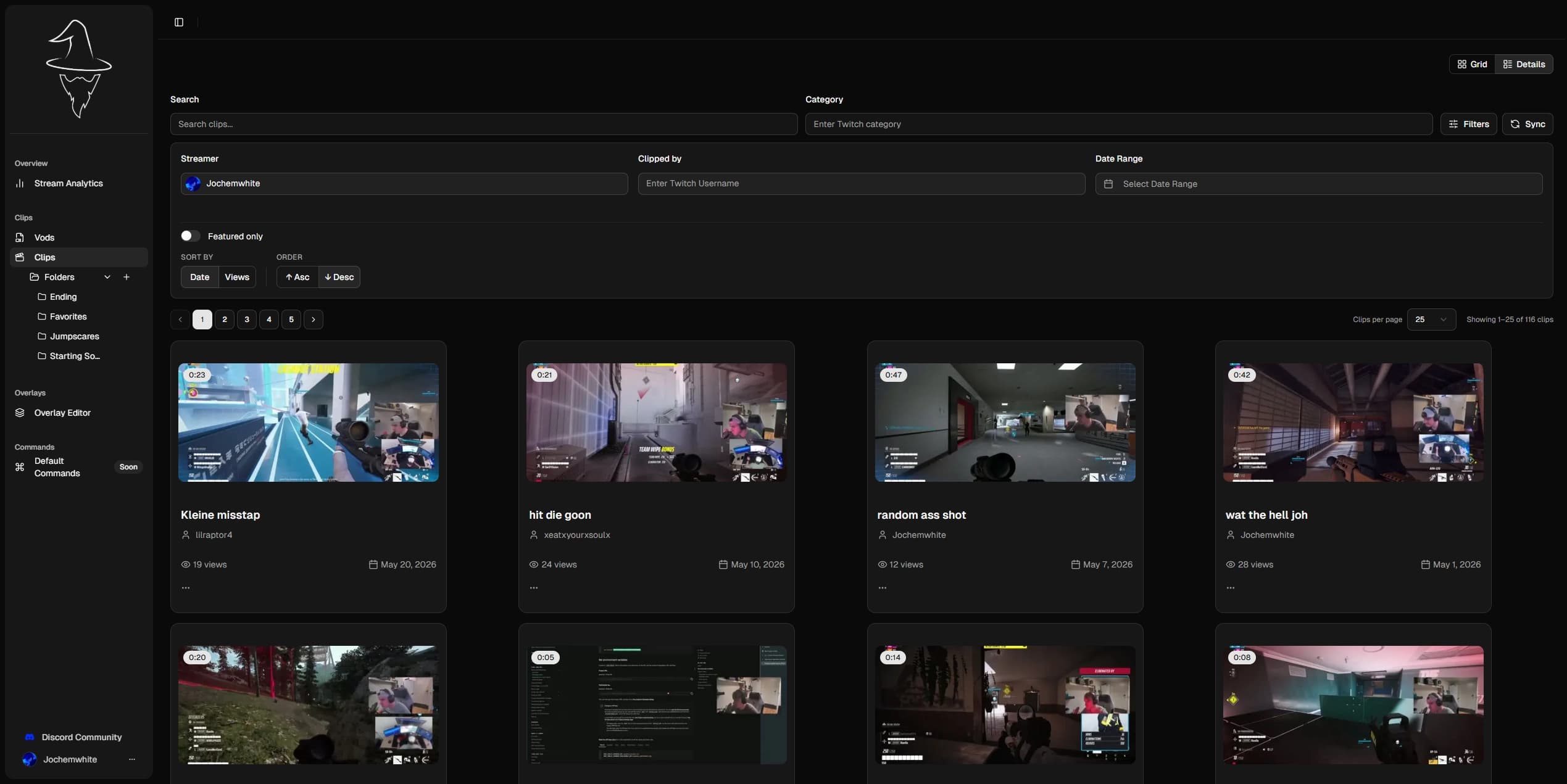Open options menu for wat the hell joh clip
The image size is (1567, 784).
pyautogui.click(x=1231, y=588)
